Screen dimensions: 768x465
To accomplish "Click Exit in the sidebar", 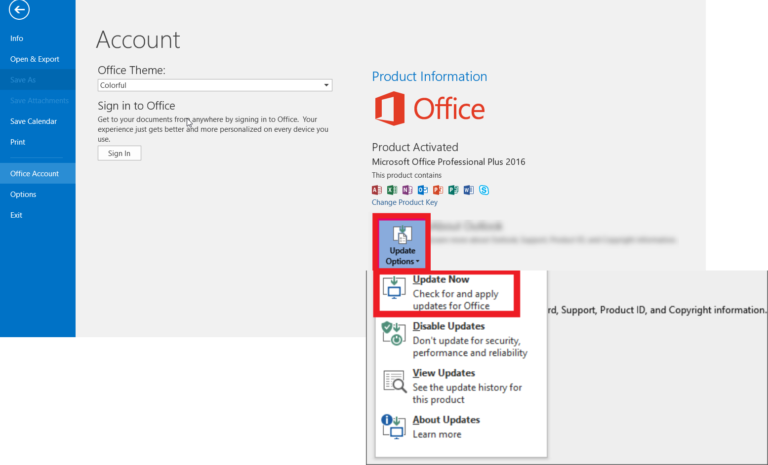I will tap(16, 215).
